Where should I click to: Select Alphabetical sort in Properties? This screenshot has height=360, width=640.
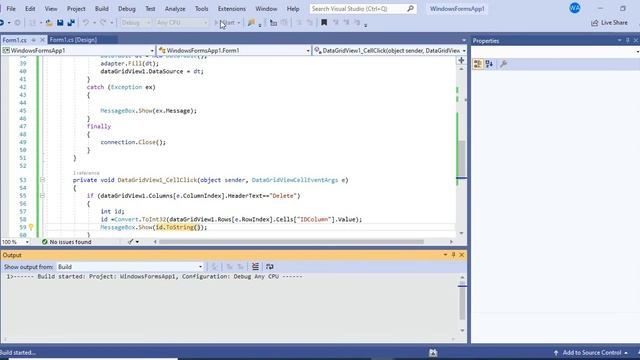click(x=489, y=64)
